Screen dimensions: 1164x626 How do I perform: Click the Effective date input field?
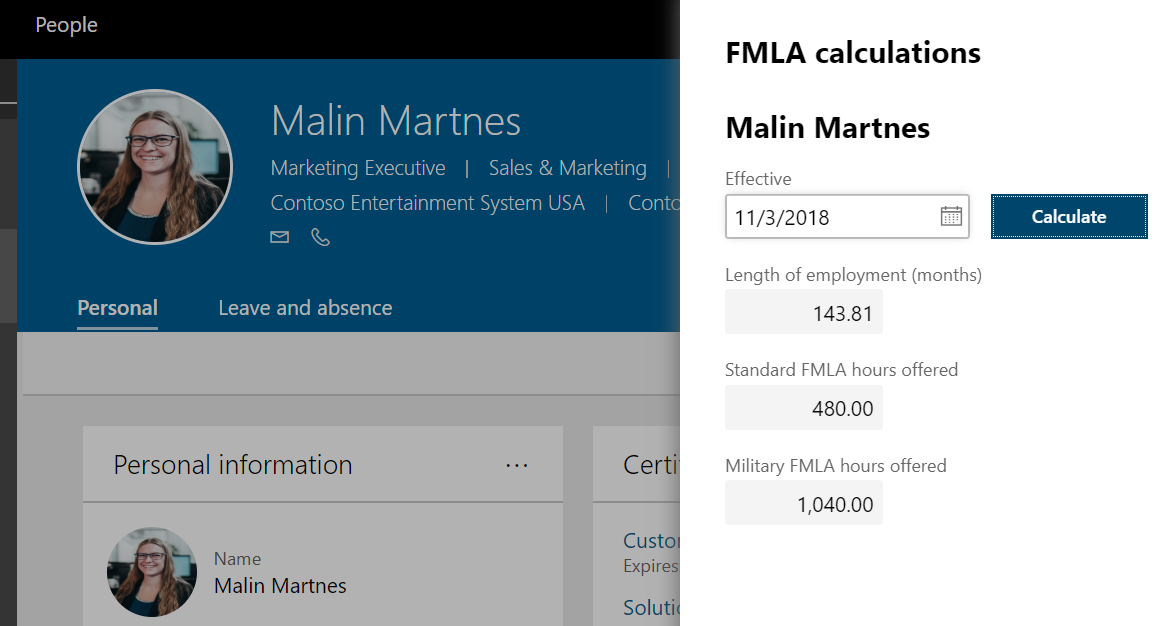(830, 216)
